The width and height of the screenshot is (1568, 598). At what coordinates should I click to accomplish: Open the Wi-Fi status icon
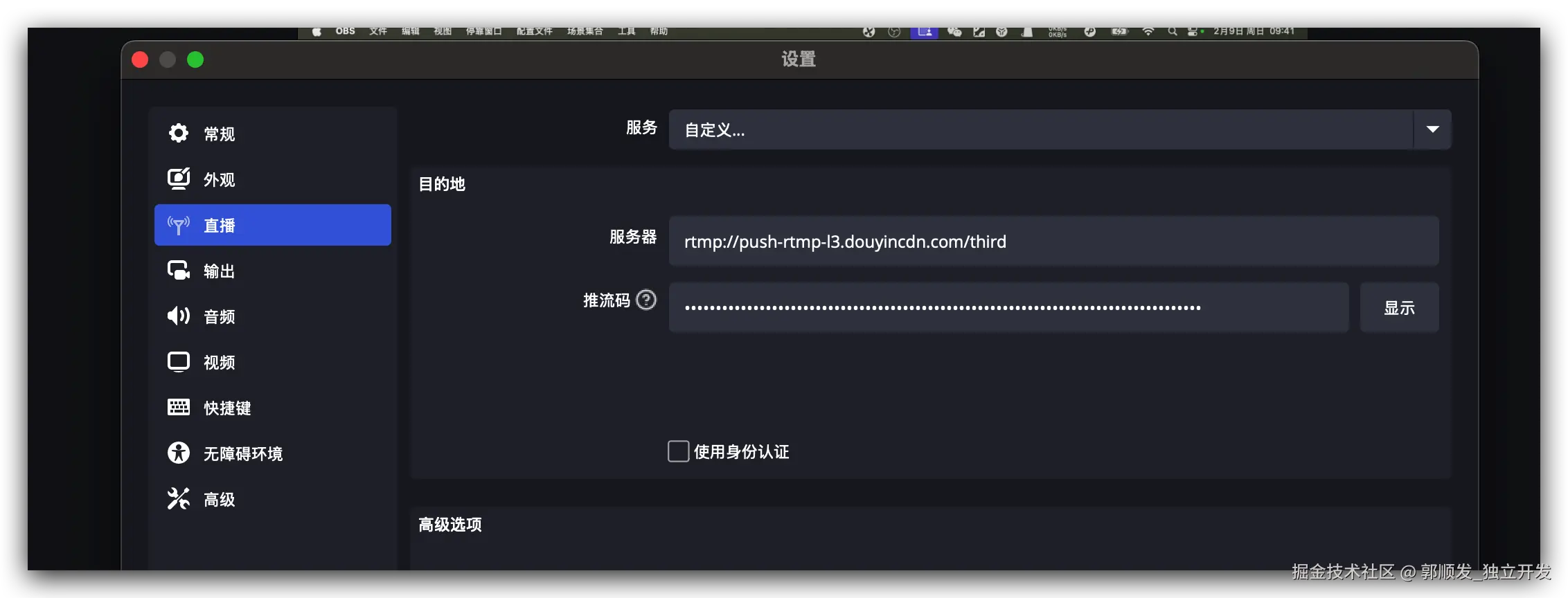(x=1148, y=32)
